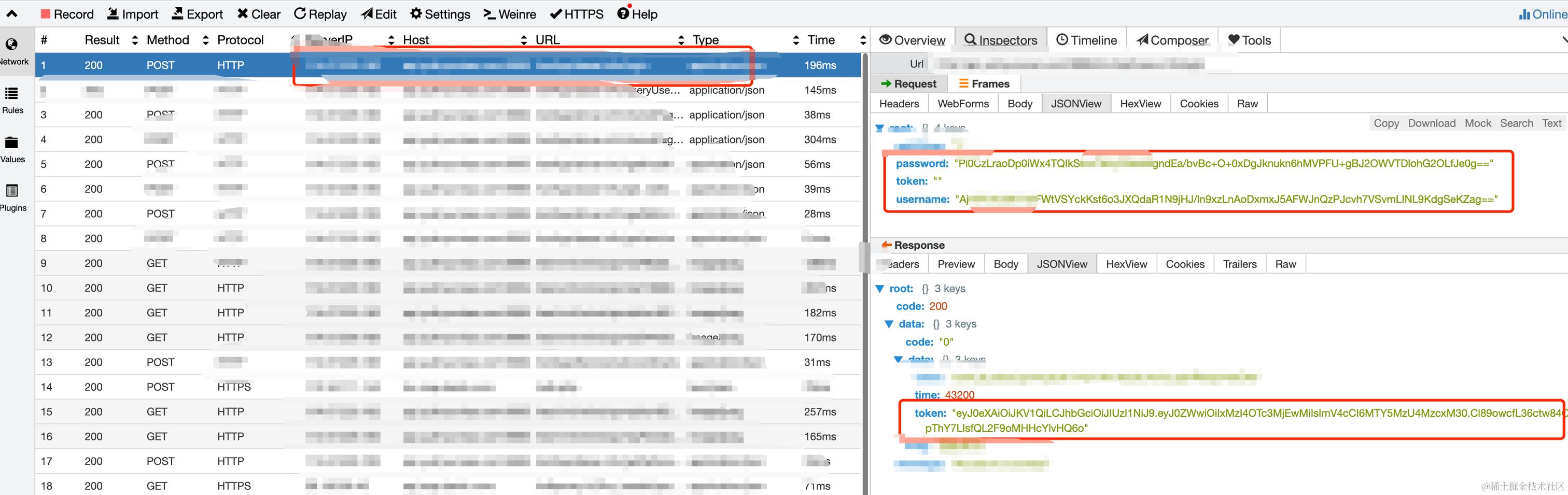This screenshot has width=1568, height=495.
Task: Select the request HexView tab
Action: click(x=1140, y=104)
